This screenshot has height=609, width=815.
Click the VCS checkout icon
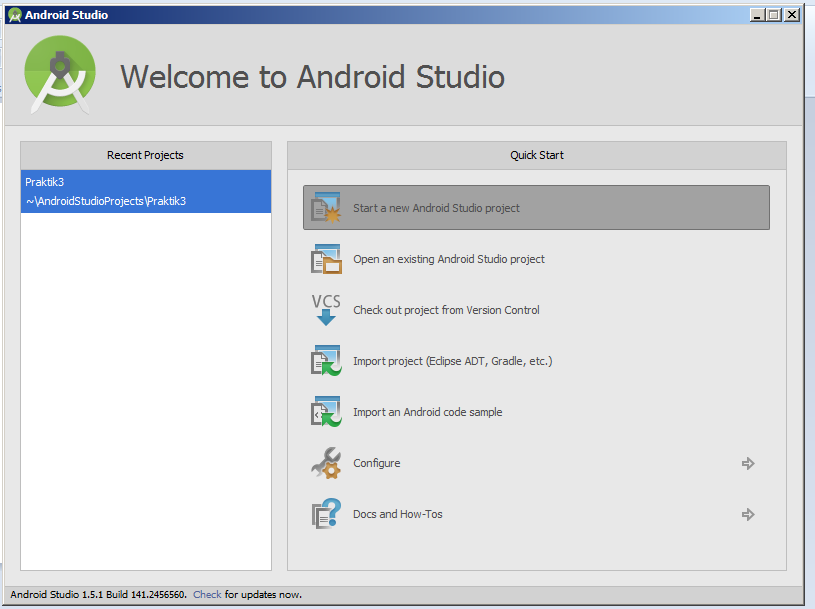(324, 309)
